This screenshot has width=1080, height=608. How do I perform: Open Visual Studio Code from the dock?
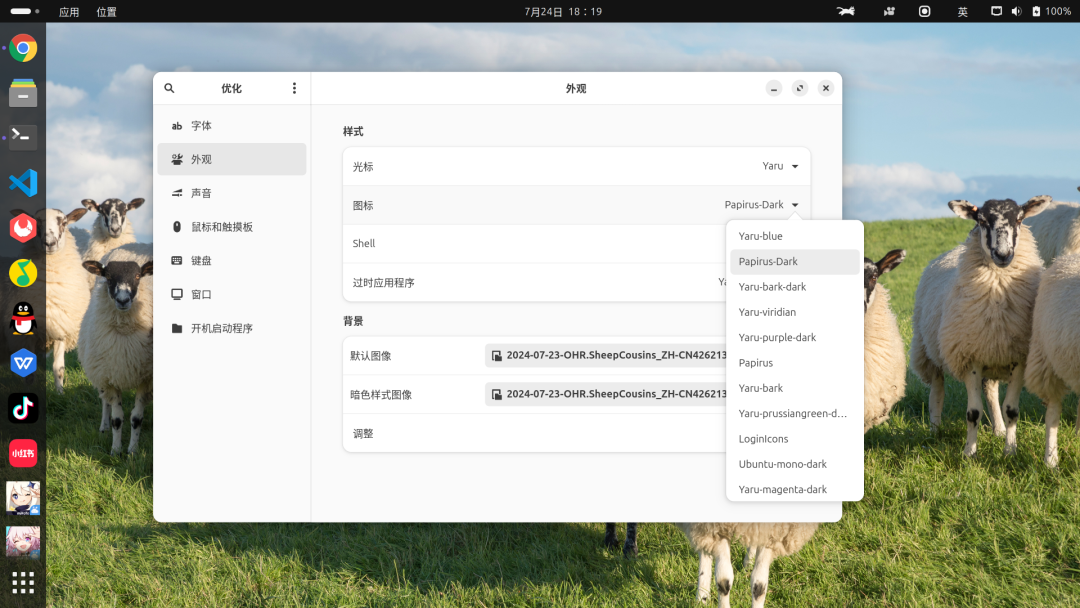point(23,182)
